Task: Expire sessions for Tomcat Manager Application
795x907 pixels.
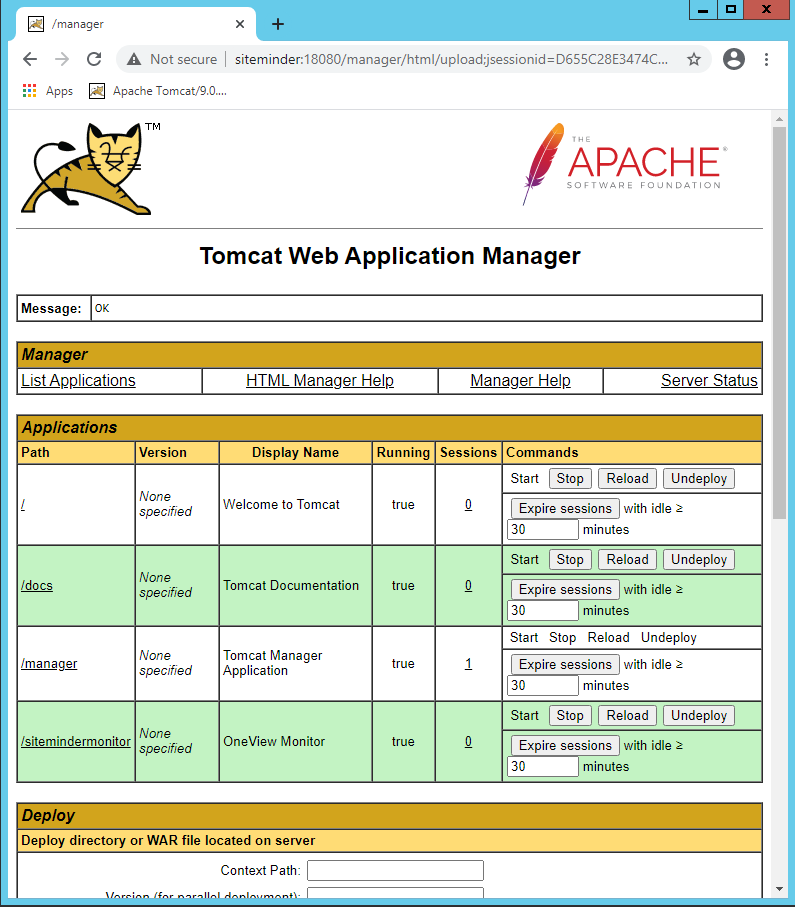Action: click(x=565, y=665)
